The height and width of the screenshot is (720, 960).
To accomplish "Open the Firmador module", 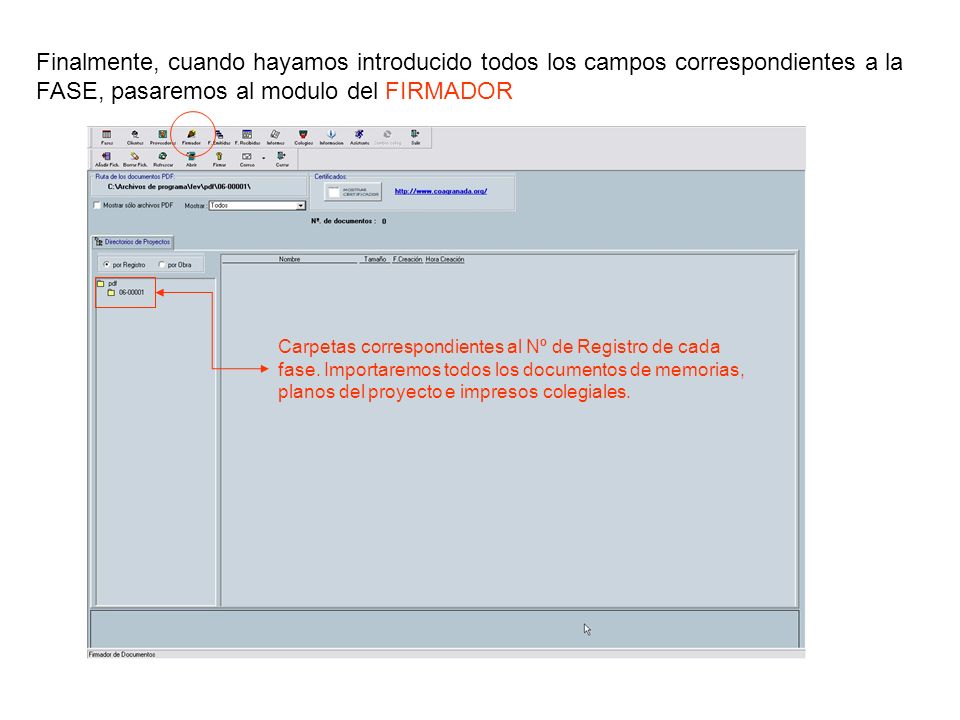I will [x=191, y=137].
